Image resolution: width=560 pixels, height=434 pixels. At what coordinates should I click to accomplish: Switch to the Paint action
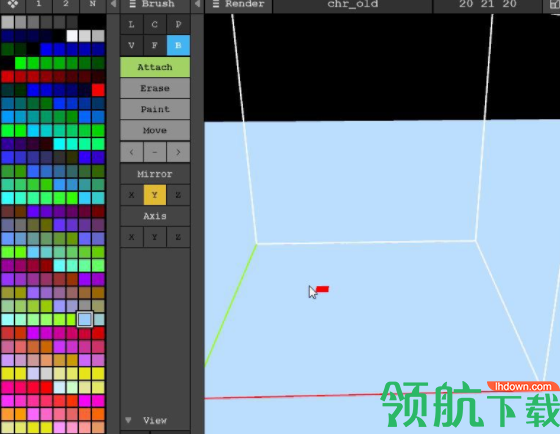(x=155, y=109)
